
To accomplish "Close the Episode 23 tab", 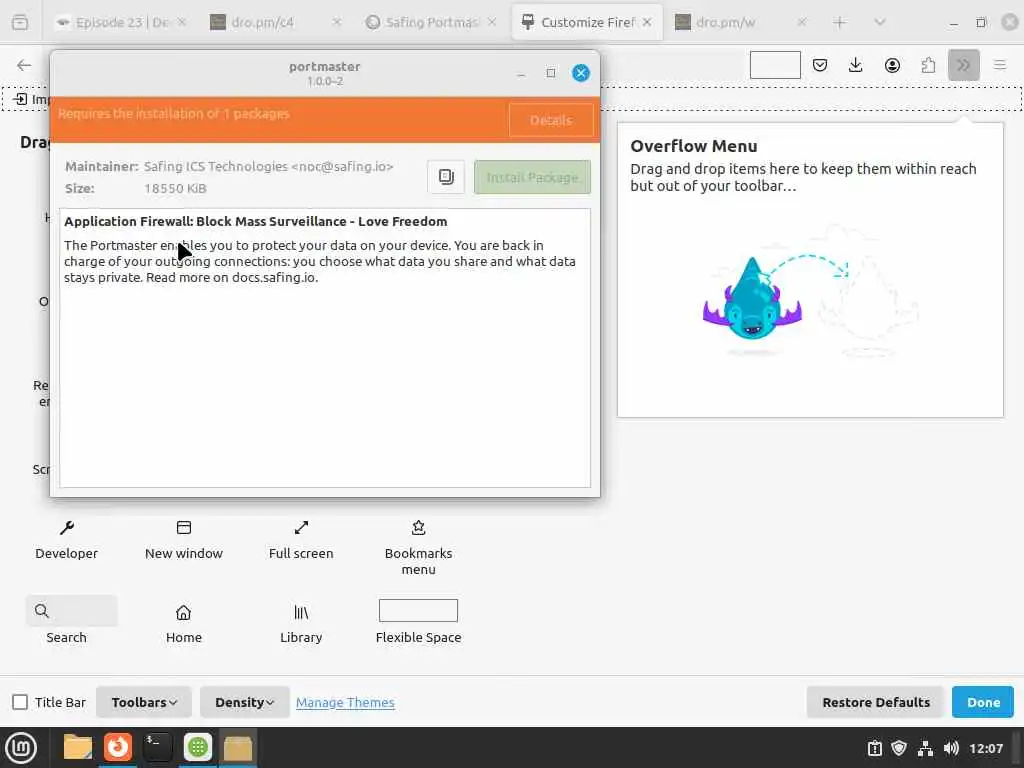I will pyautogui.click(x=182, y=22).
